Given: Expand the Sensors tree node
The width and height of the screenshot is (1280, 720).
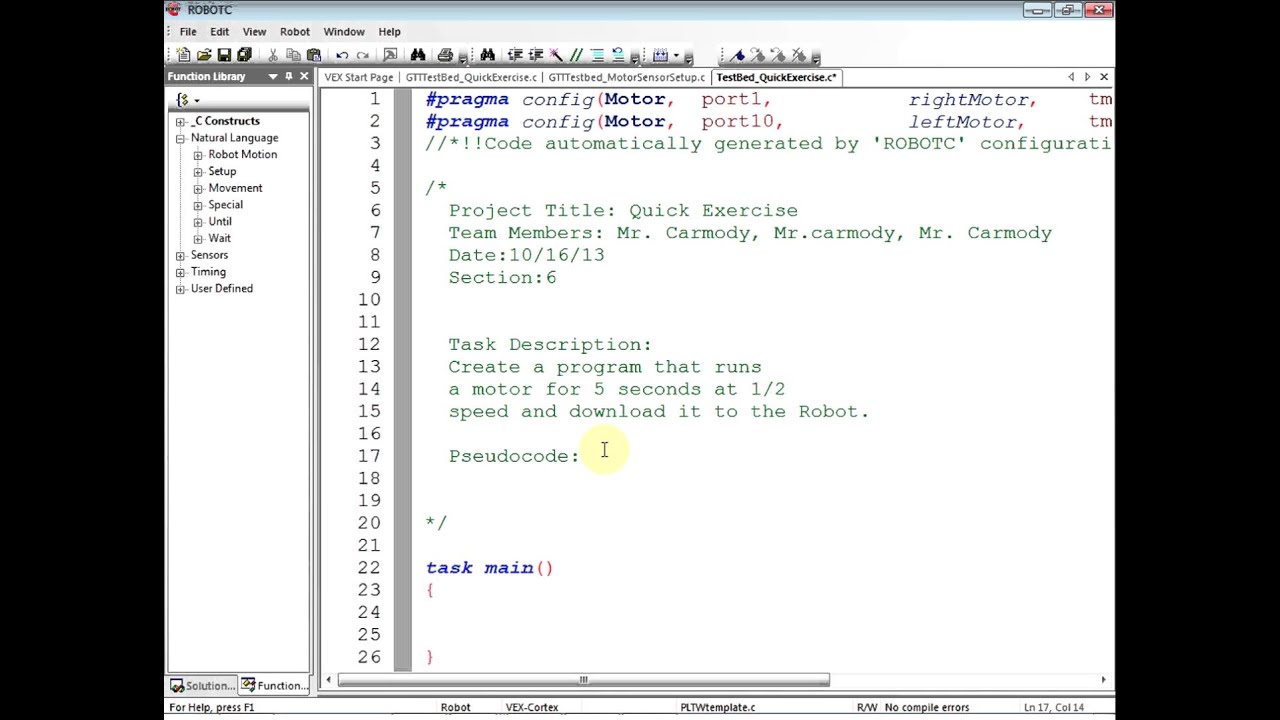Looking at the screenshot, I should coord(181,255).
